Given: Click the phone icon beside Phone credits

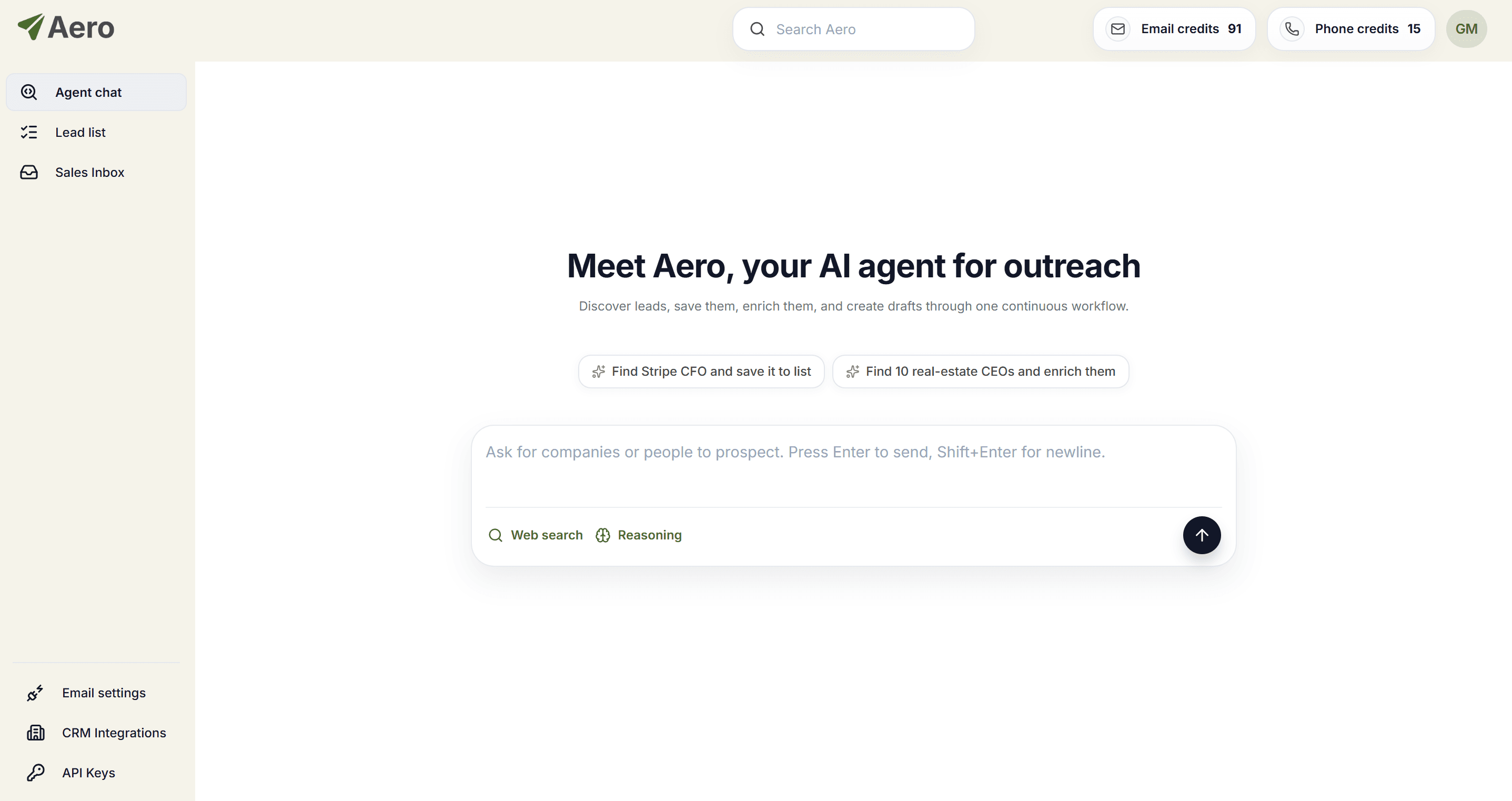Looking at the screenshot, I should coord(1292,29).
